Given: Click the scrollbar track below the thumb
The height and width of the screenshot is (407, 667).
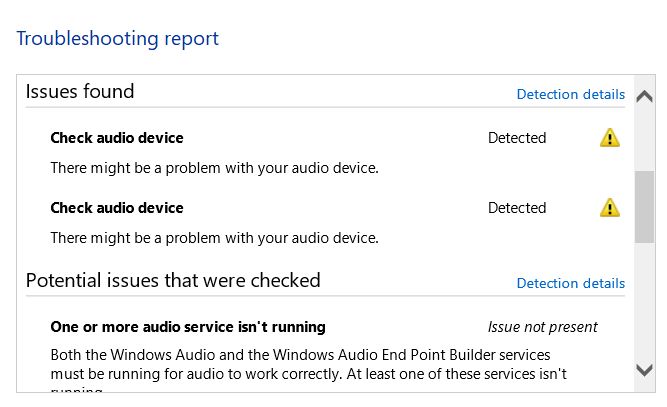Looking at the screenshot, I should click(x=645, y=300).
